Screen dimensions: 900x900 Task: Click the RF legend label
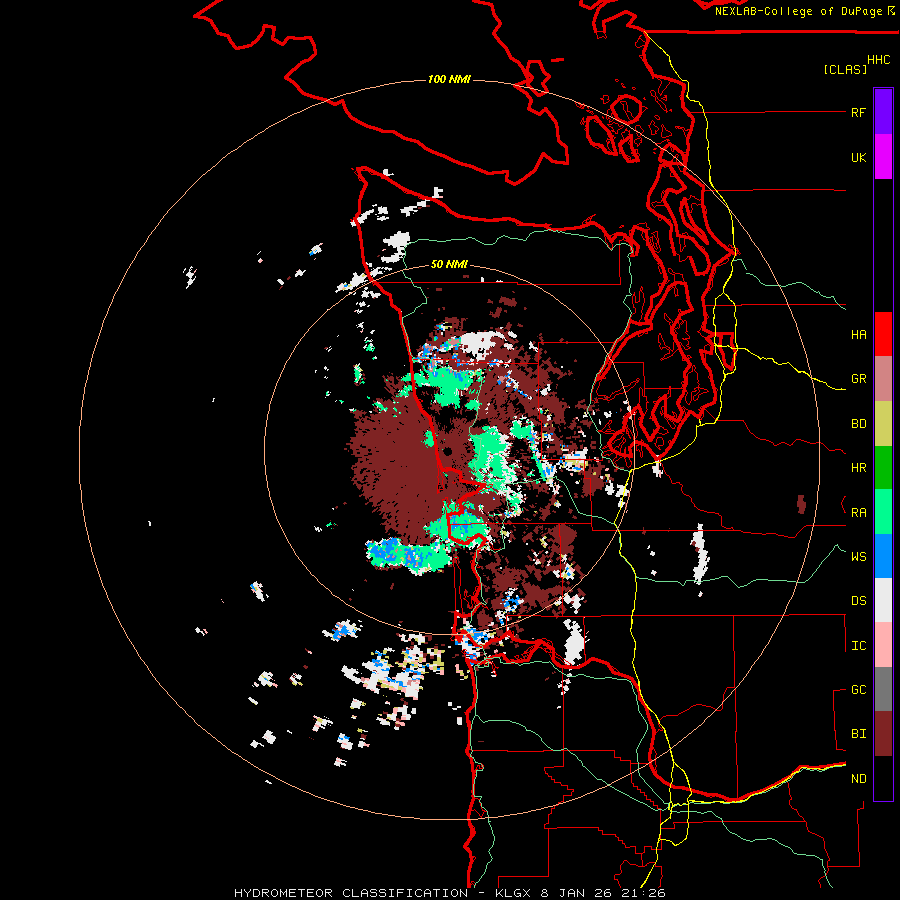pyautogui.click(x=858, y=112)
